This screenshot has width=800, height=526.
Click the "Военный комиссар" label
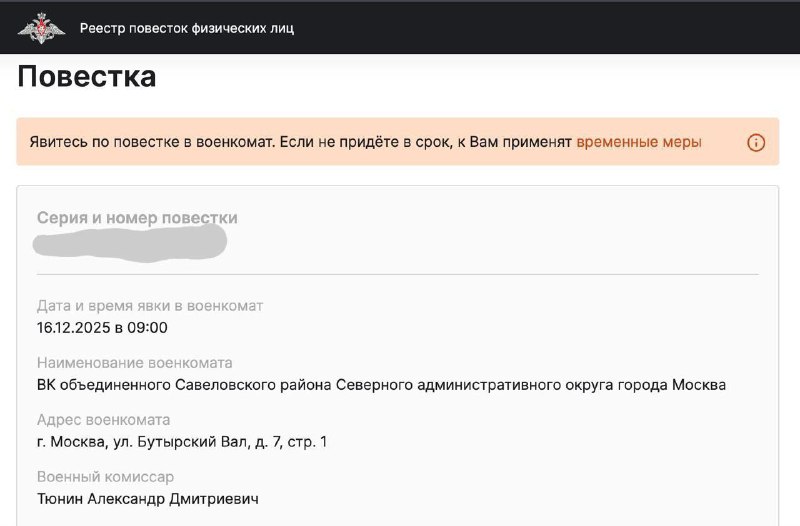pos(105,476)
